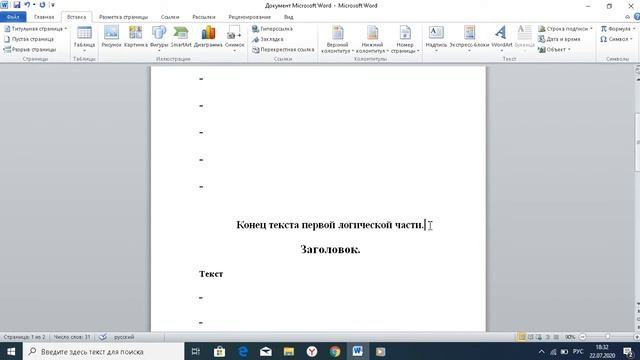Click the heading 'Заголовок.' in the document
This screenshot has height=360, width=640.
pos(330,249)
